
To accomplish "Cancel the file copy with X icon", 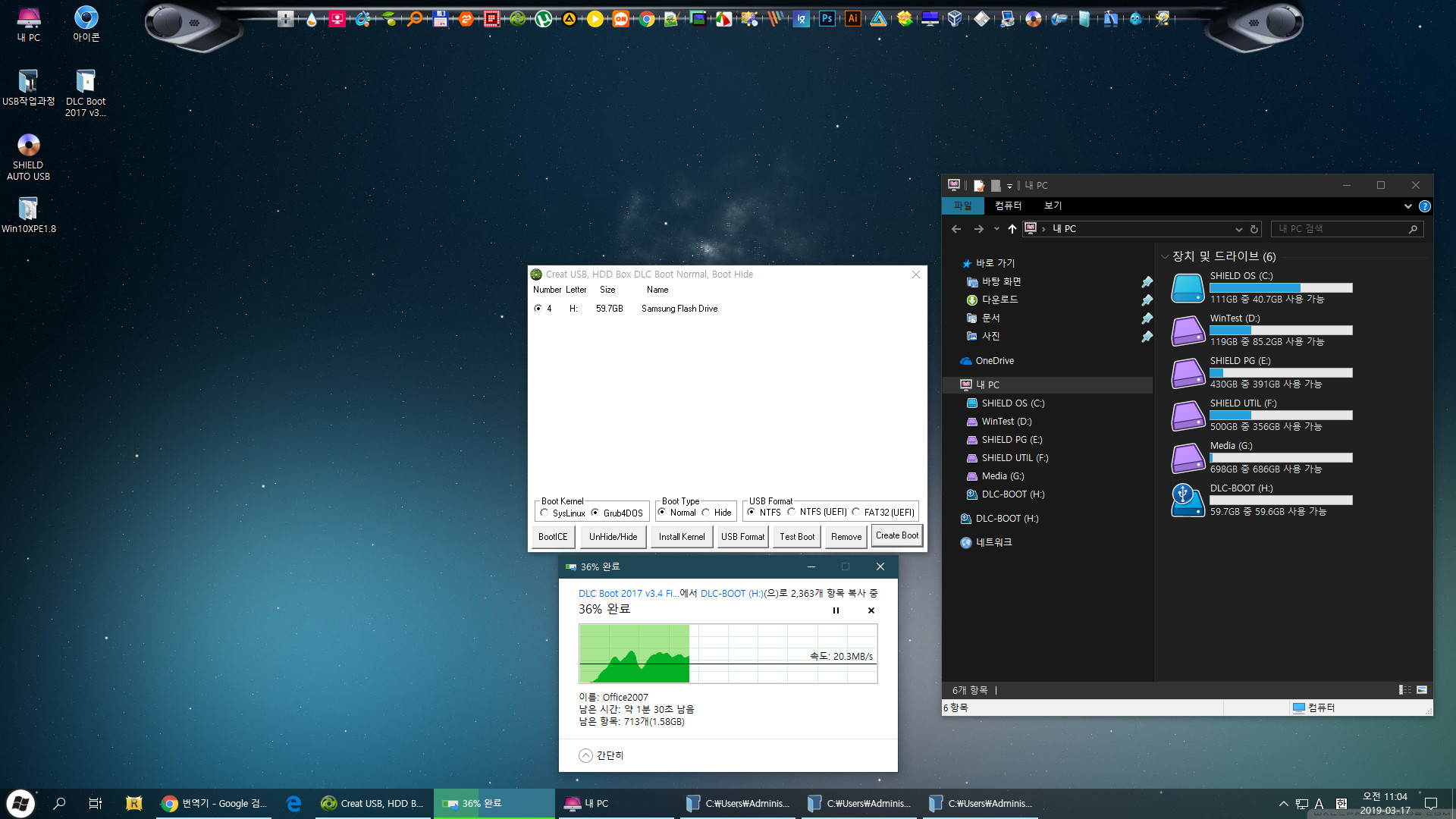I will coord(871,610).
